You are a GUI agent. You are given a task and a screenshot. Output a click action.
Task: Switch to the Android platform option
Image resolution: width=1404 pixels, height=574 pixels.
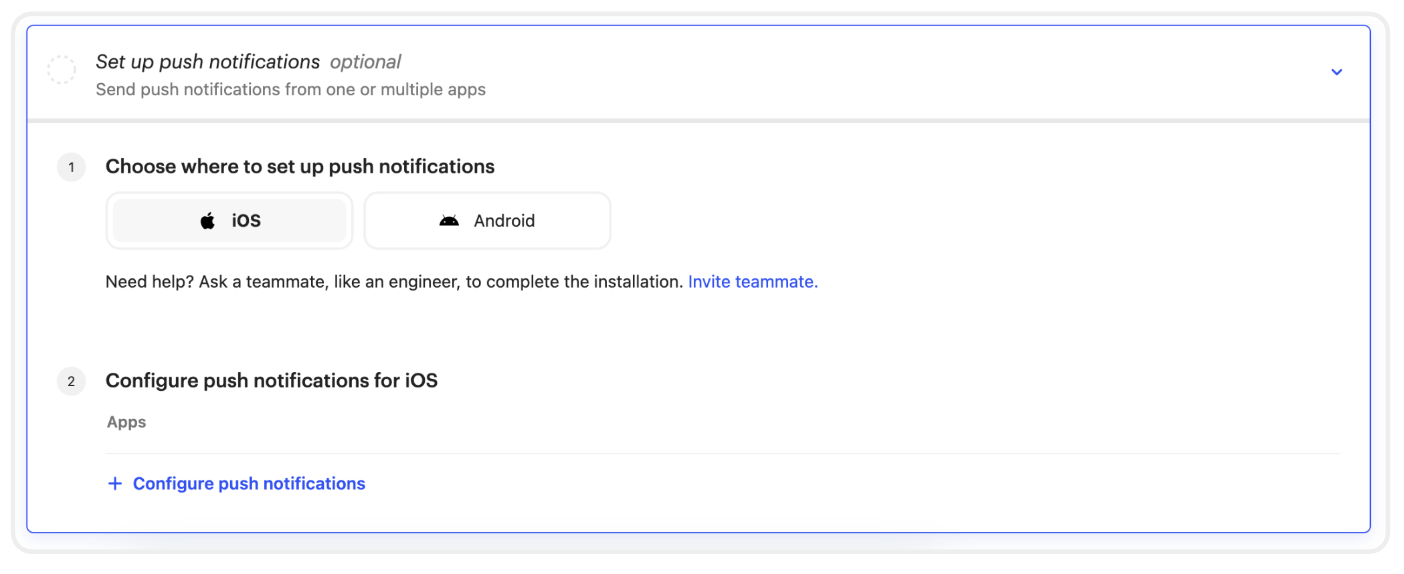487,221
